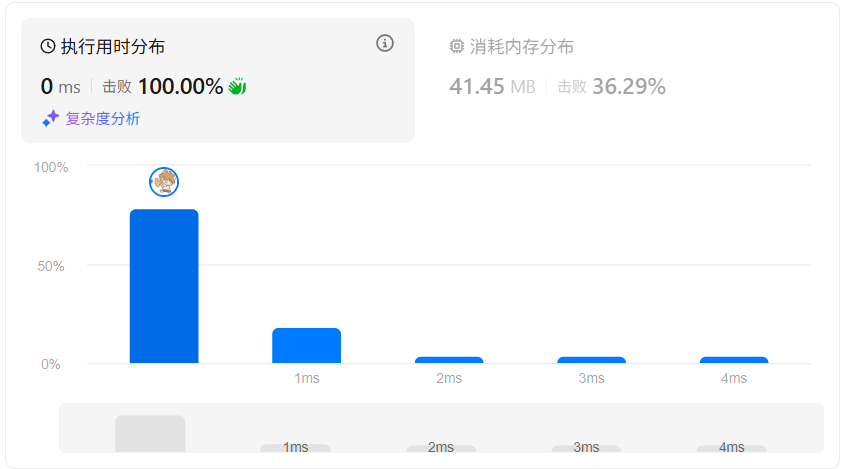Click the 100% y-axis label
The image size is (843, 469).
coord(51,167)
